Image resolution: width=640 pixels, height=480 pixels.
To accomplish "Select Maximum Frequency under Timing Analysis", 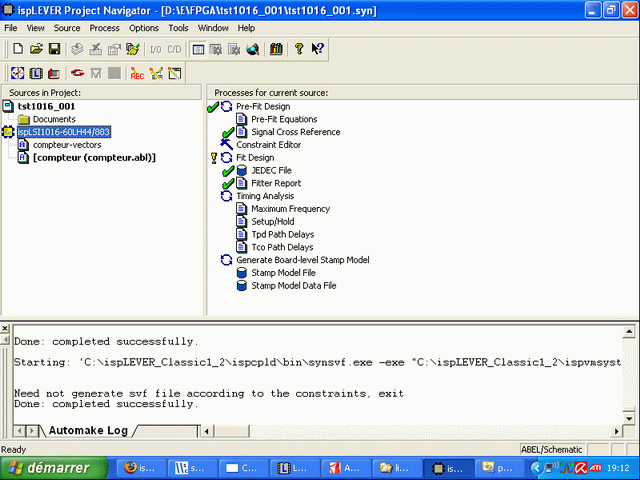I will tap(291, 209).
